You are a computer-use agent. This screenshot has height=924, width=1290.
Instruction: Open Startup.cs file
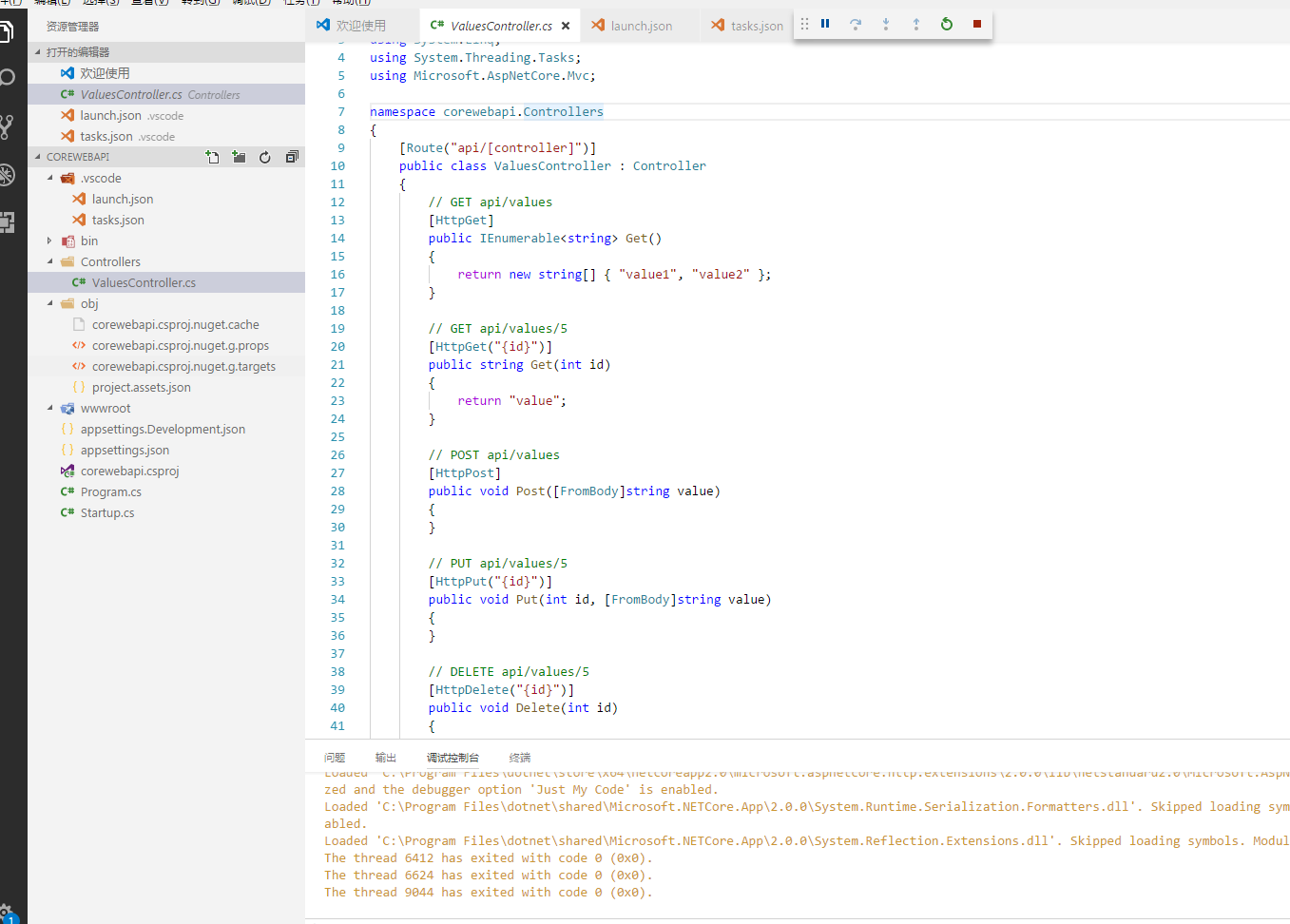[x=166, y=512]
